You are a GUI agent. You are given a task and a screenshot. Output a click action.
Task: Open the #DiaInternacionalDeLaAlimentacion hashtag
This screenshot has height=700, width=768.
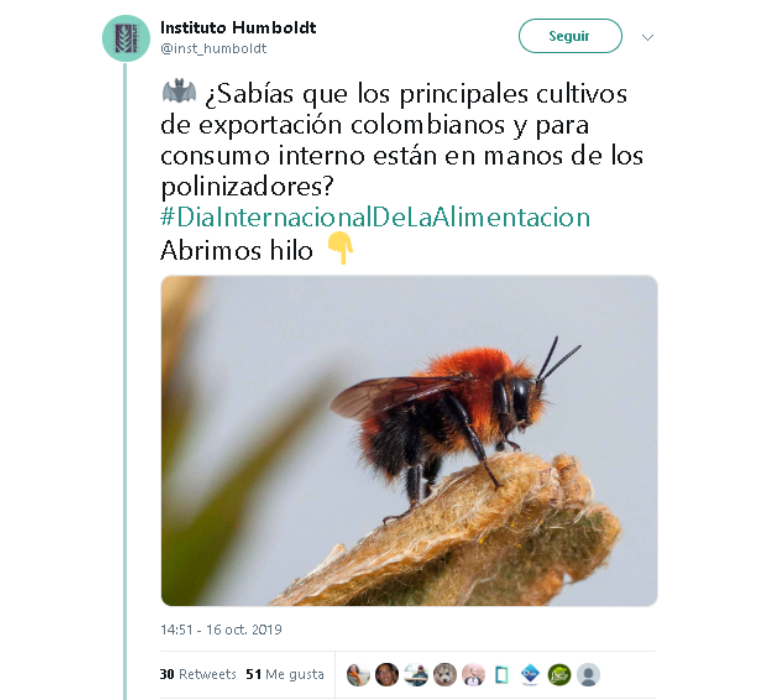tap(375, 217)
